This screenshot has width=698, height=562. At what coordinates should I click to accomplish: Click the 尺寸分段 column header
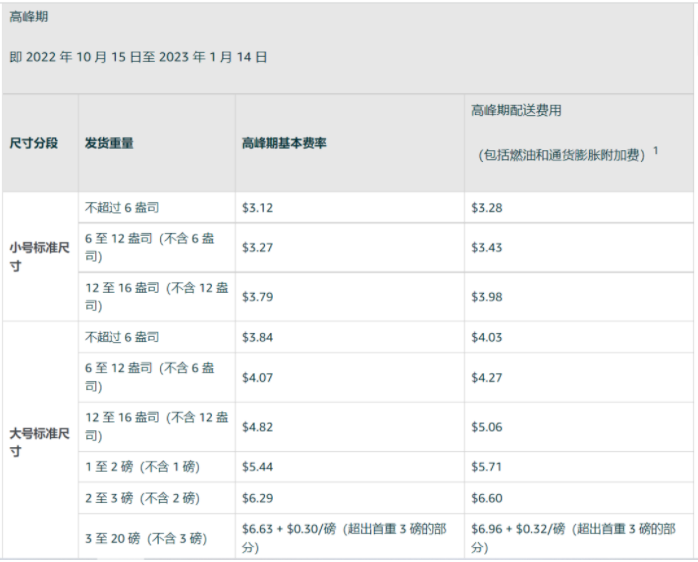34,144
